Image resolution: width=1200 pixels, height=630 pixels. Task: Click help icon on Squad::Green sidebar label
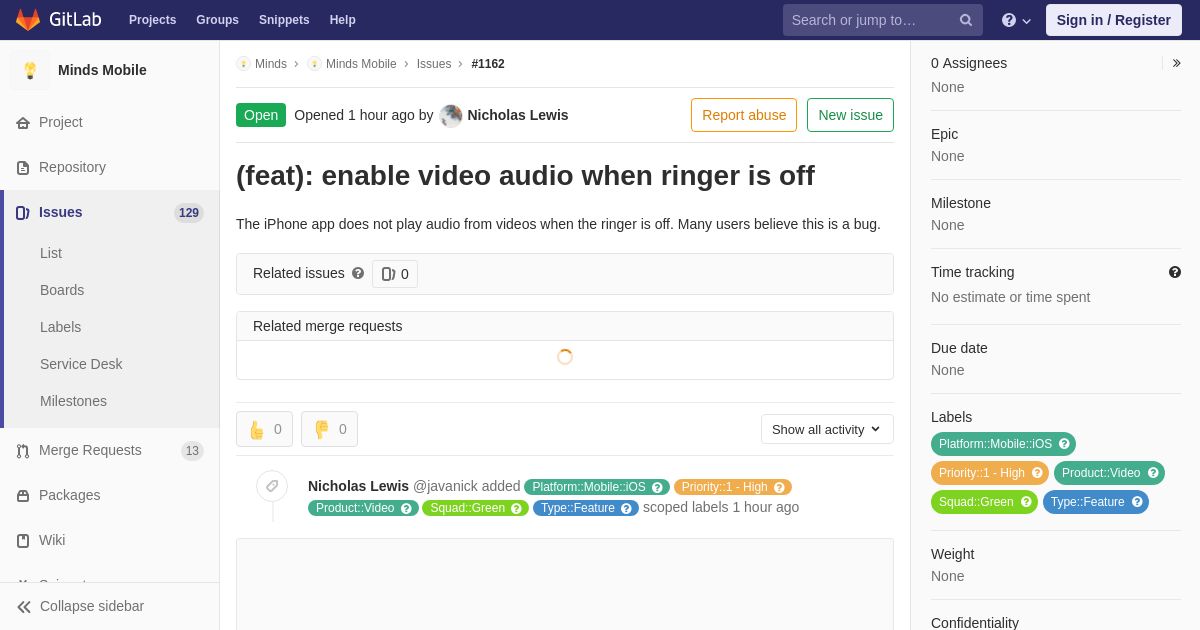1026,502
